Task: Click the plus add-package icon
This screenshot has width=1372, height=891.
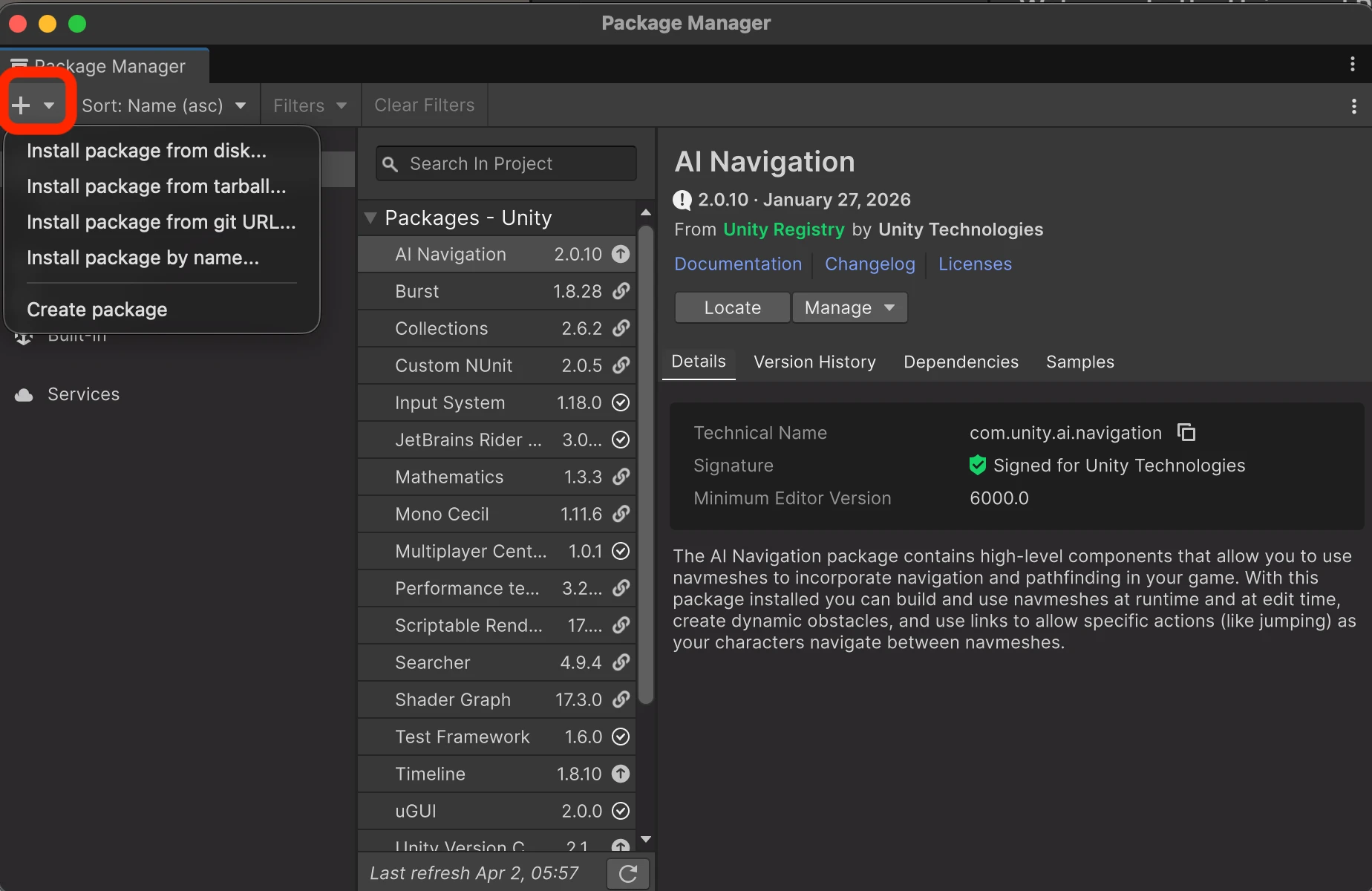Action: point(22,105)
